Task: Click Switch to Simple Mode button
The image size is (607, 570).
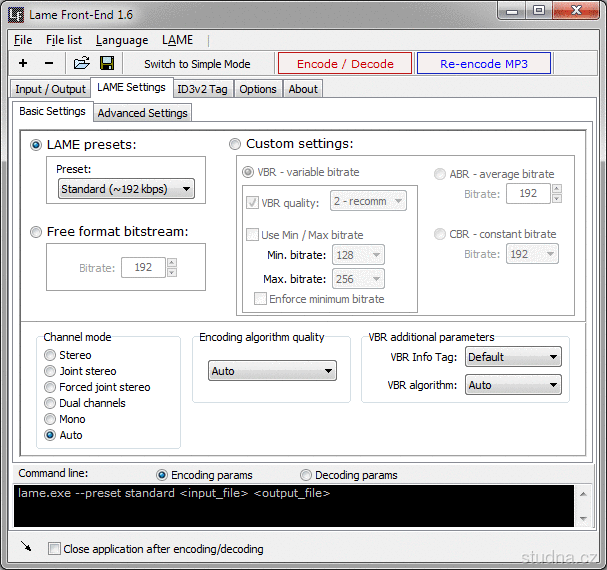Action: coord(197,64)
